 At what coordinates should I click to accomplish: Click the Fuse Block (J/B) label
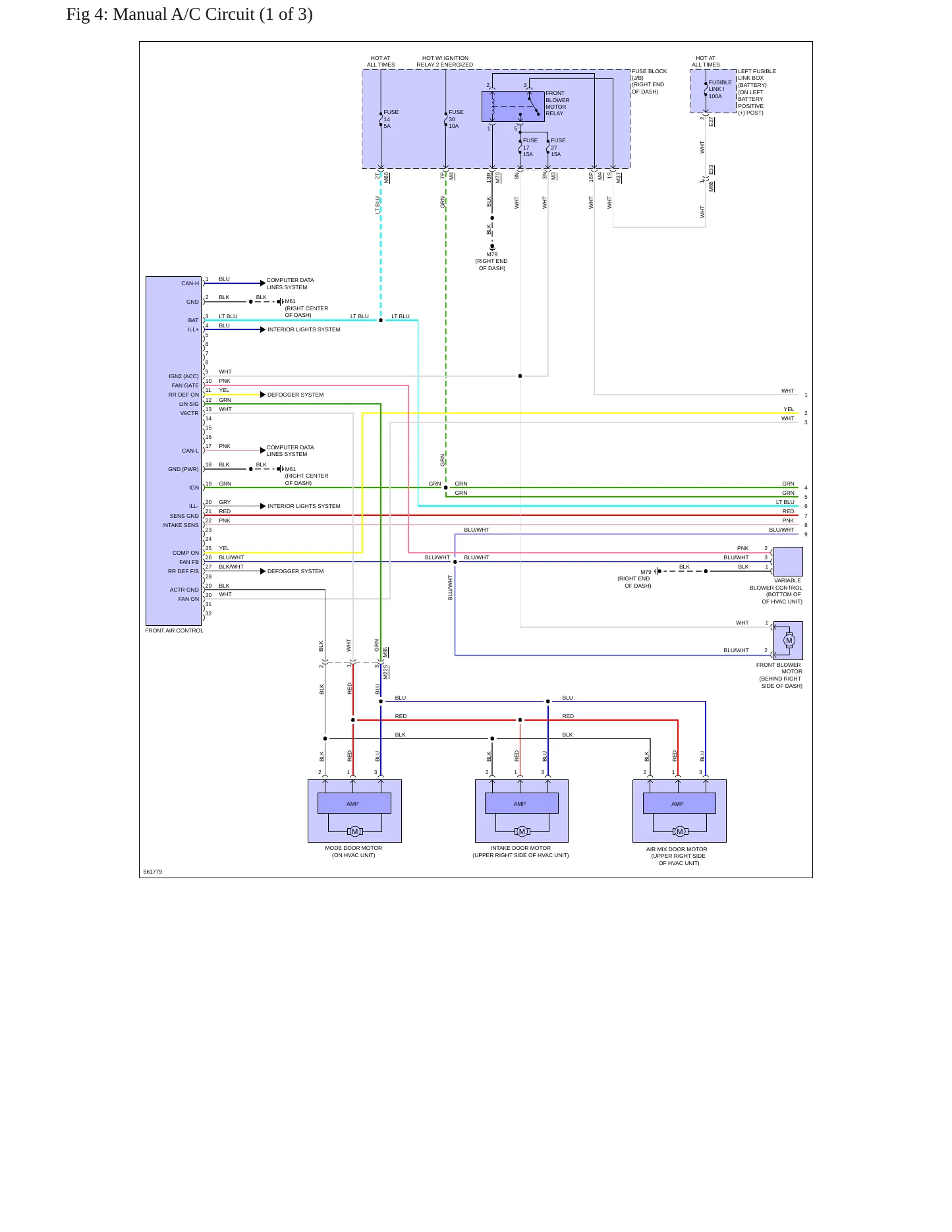(x=649, y=81)
